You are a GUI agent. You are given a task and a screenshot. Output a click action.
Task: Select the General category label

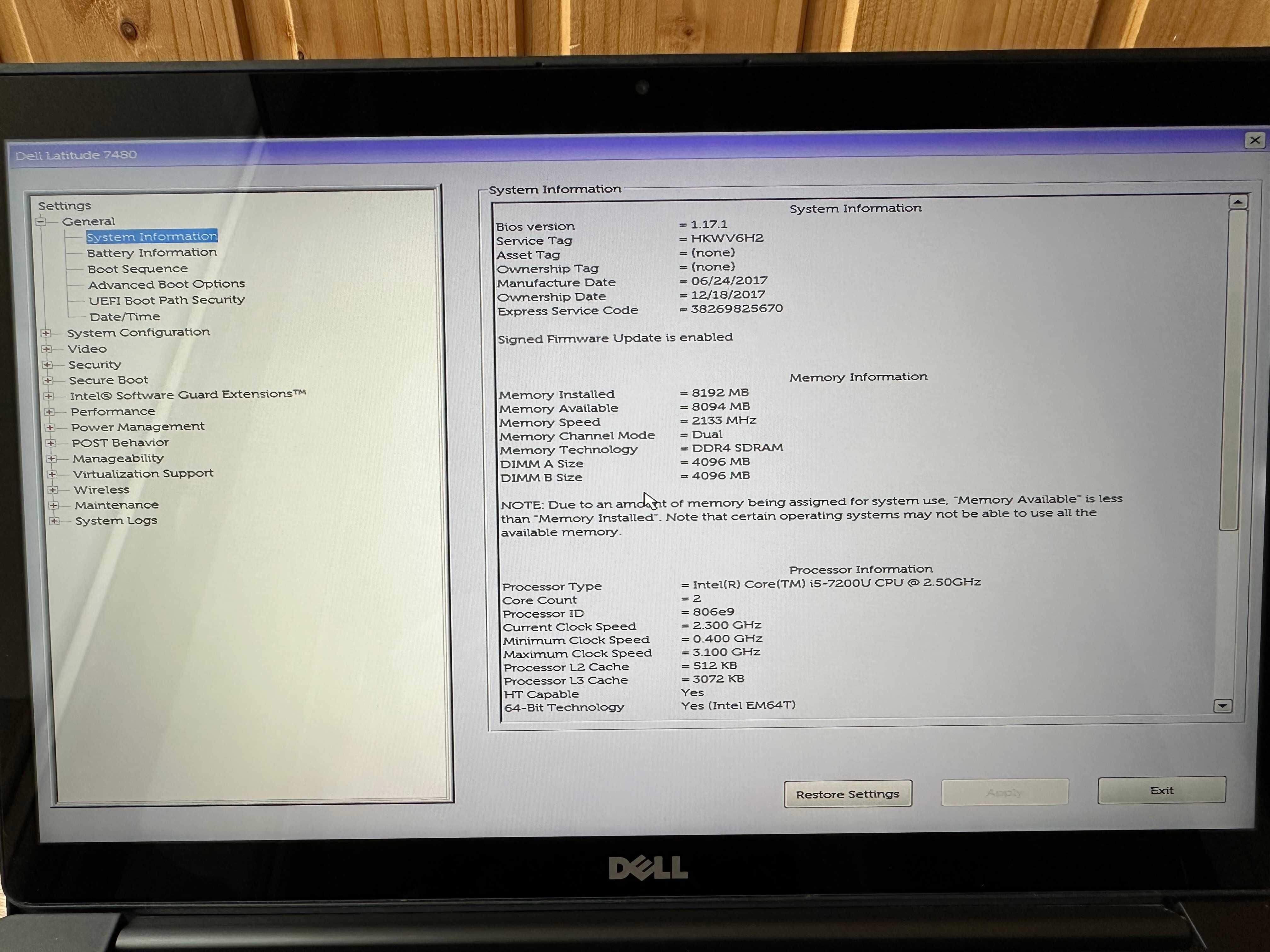pyautogui.click(x=89, y=222)
